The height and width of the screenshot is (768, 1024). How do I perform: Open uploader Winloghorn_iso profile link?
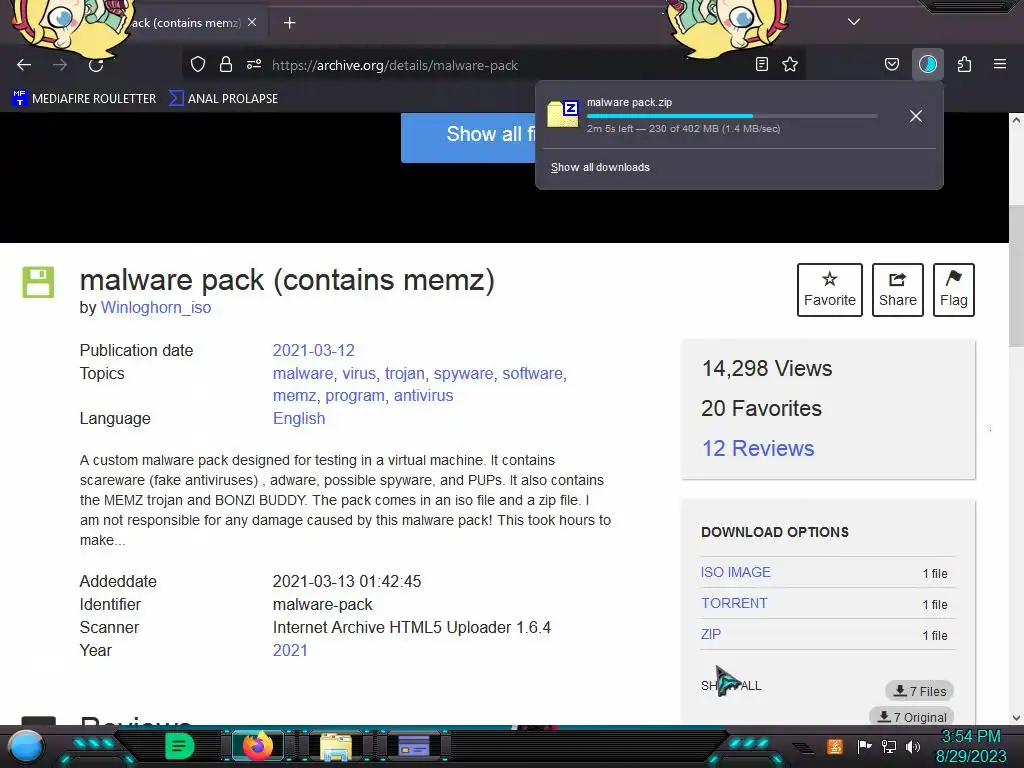coord(156,308)
